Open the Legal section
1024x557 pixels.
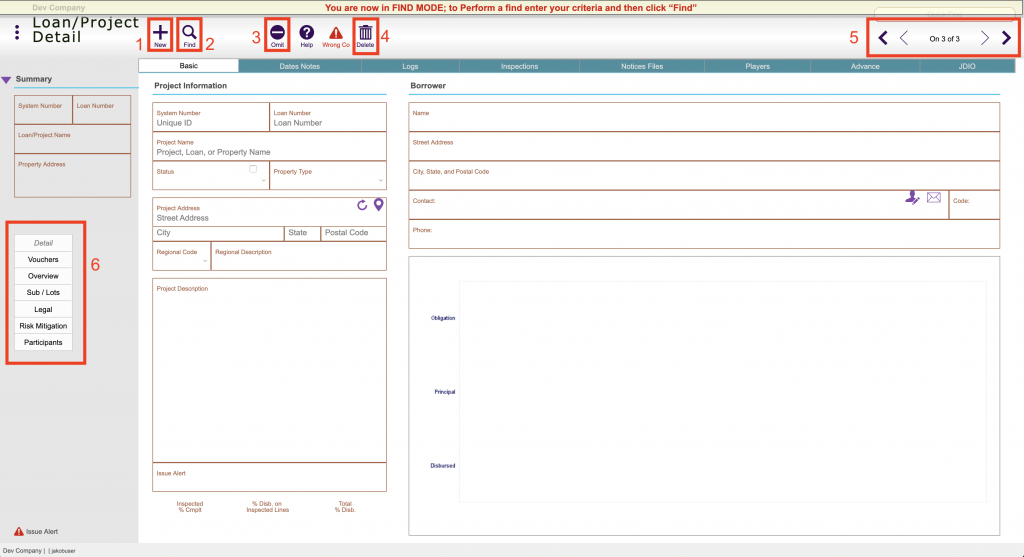(x=43, y=310)
